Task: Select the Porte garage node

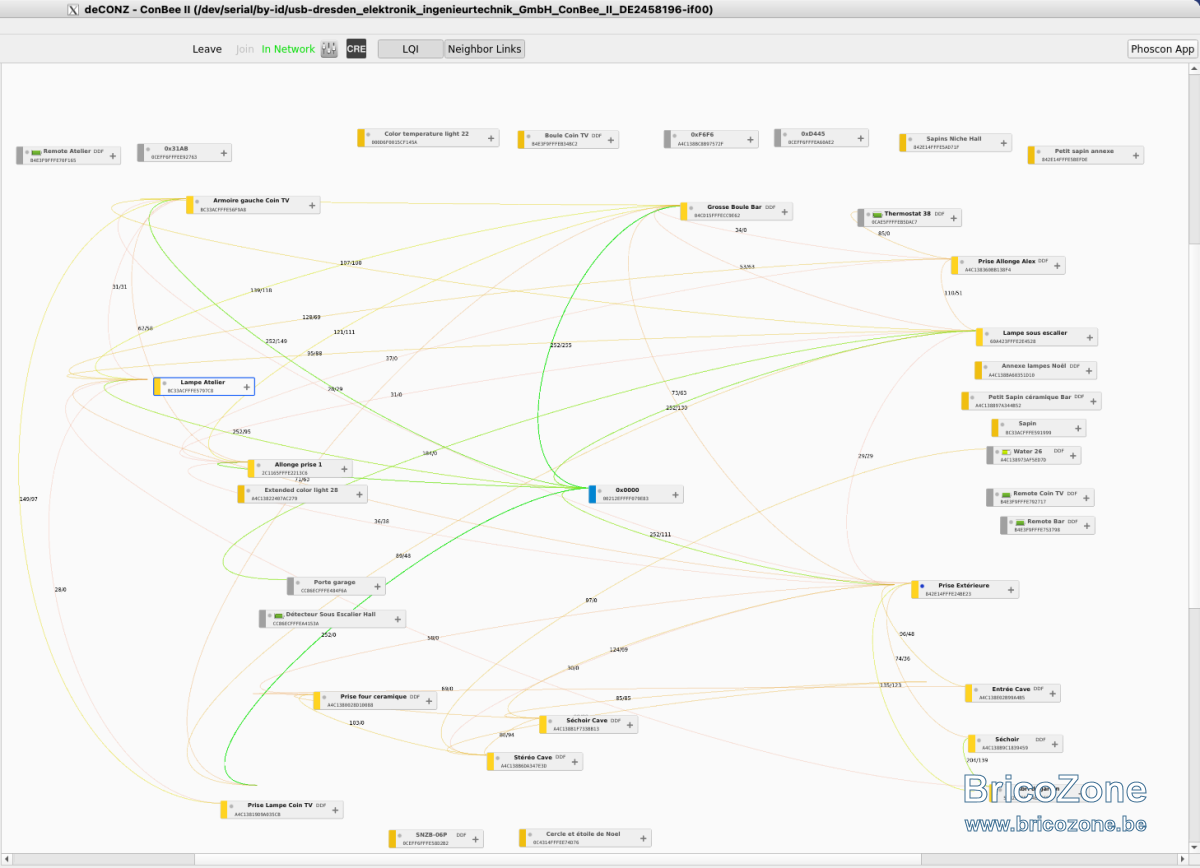Action: 336,586
